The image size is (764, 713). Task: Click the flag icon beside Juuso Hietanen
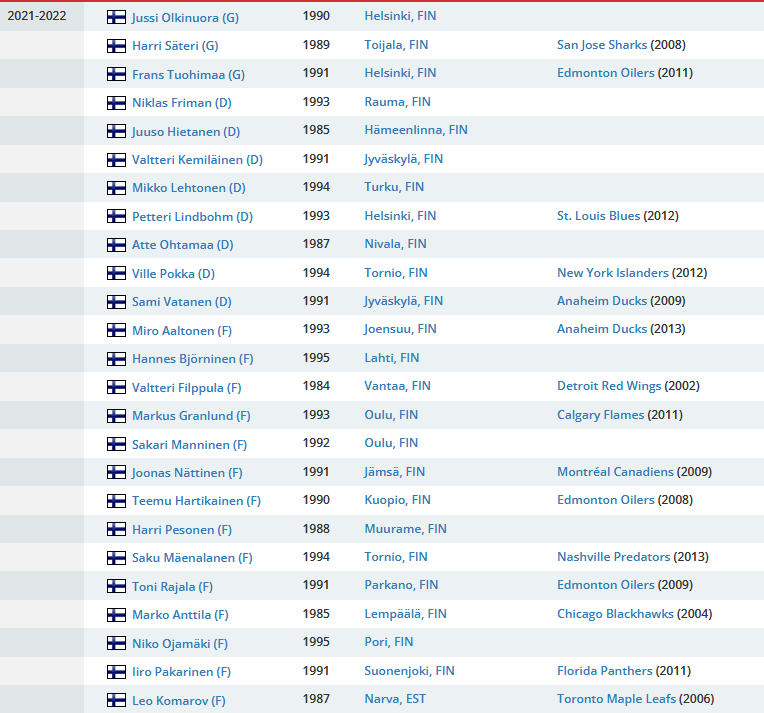click(116, 131)
